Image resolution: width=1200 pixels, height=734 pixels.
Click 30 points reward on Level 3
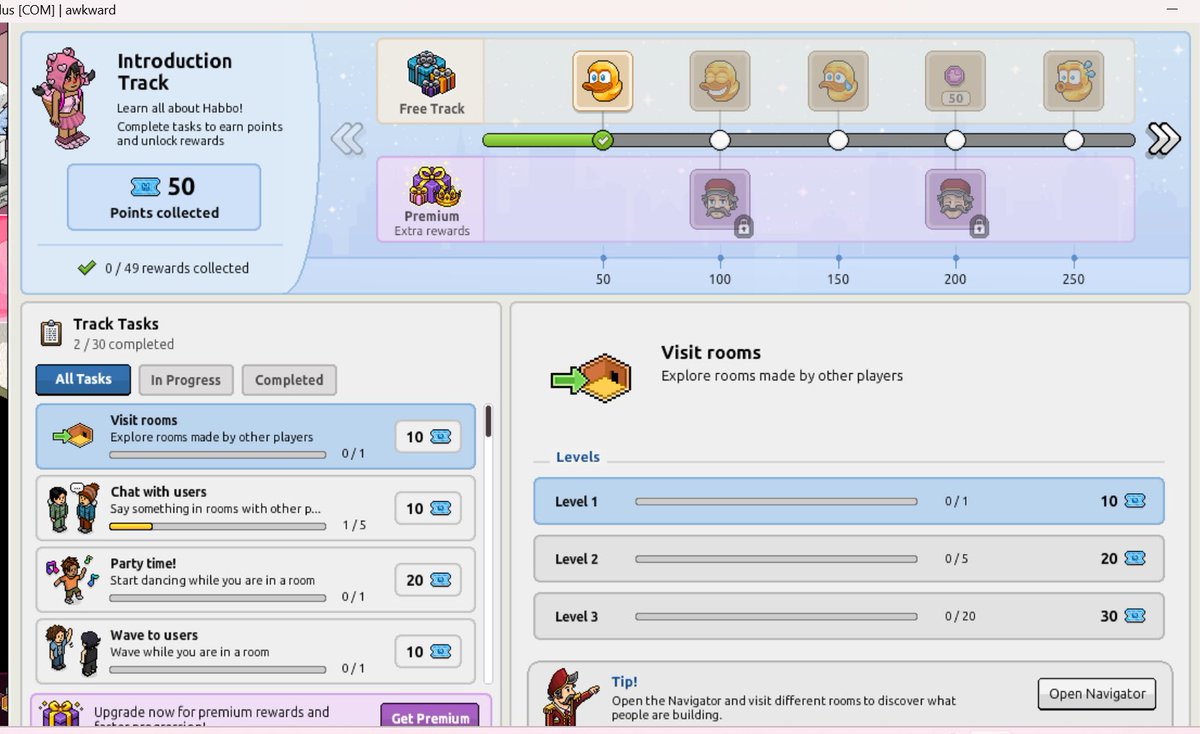click(1122, 616)
